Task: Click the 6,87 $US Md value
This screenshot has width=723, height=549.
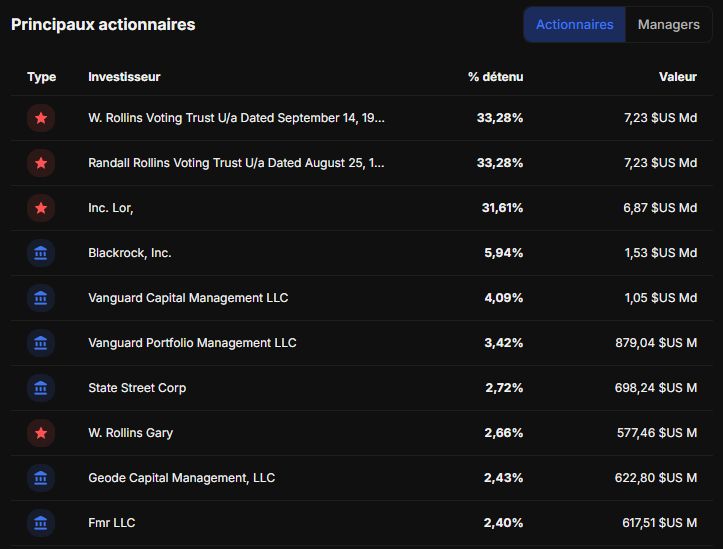Action: 660,208
